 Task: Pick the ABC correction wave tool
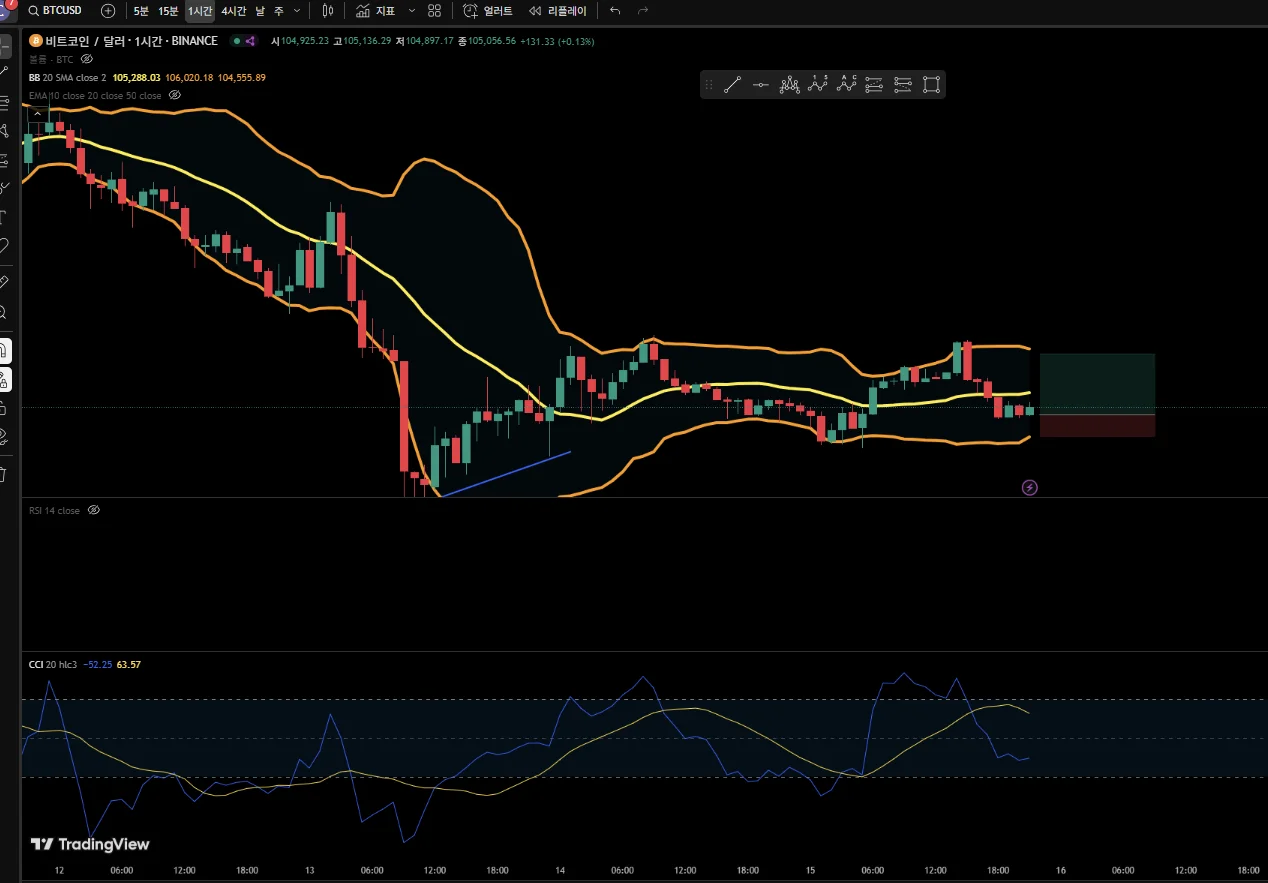click(848, 85)
